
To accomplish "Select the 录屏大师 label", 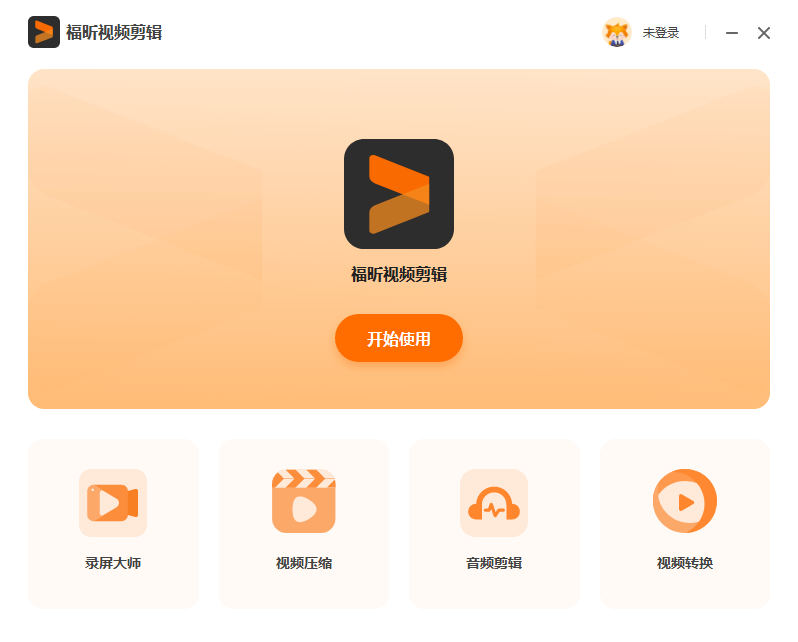I will click(x=113, y=563).
